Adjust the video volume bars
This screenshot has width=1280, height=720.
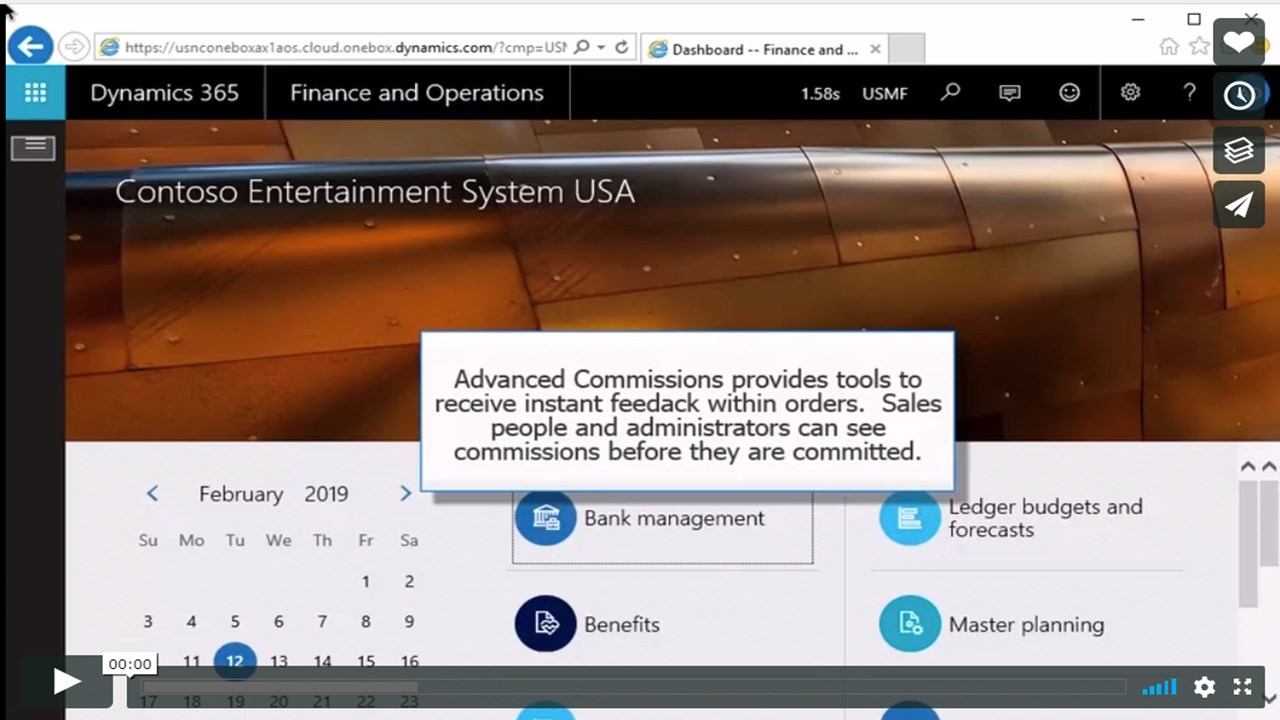point(1160,687)
